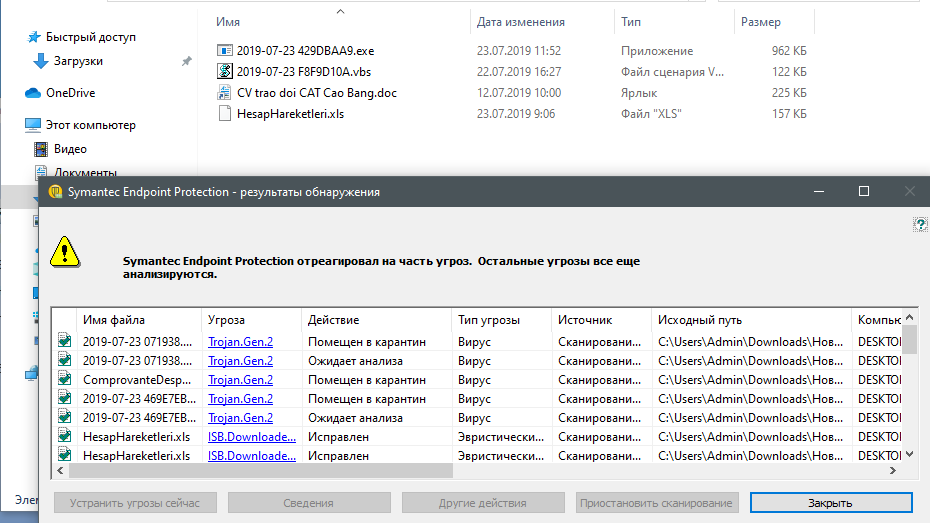This screenshot has height=523, width=930.
Task: Open ISB.Downloade link in the last row
Action: 251,455
